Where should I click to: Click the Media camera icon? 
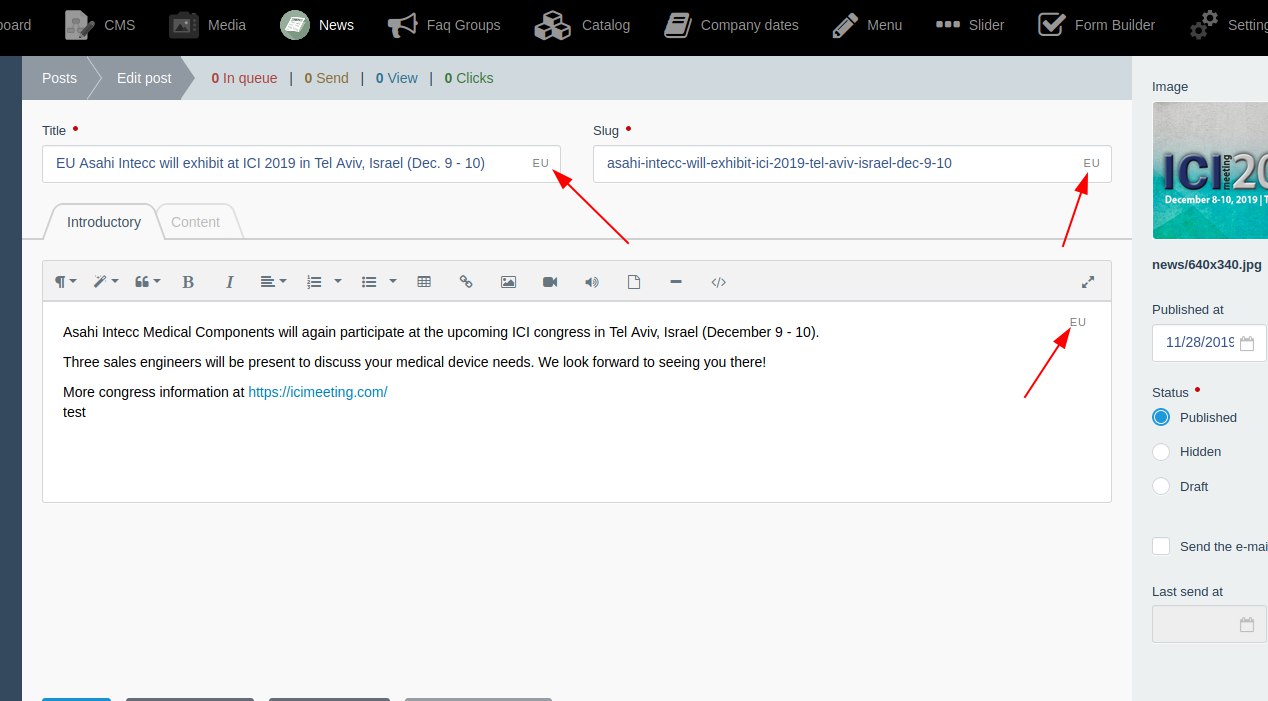tap(183, 25)
